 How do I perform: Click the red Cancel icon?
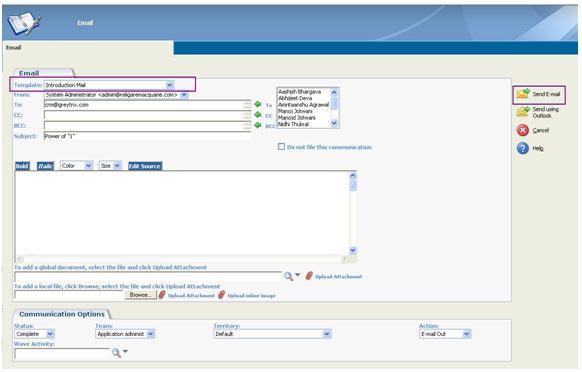[523, 130]
